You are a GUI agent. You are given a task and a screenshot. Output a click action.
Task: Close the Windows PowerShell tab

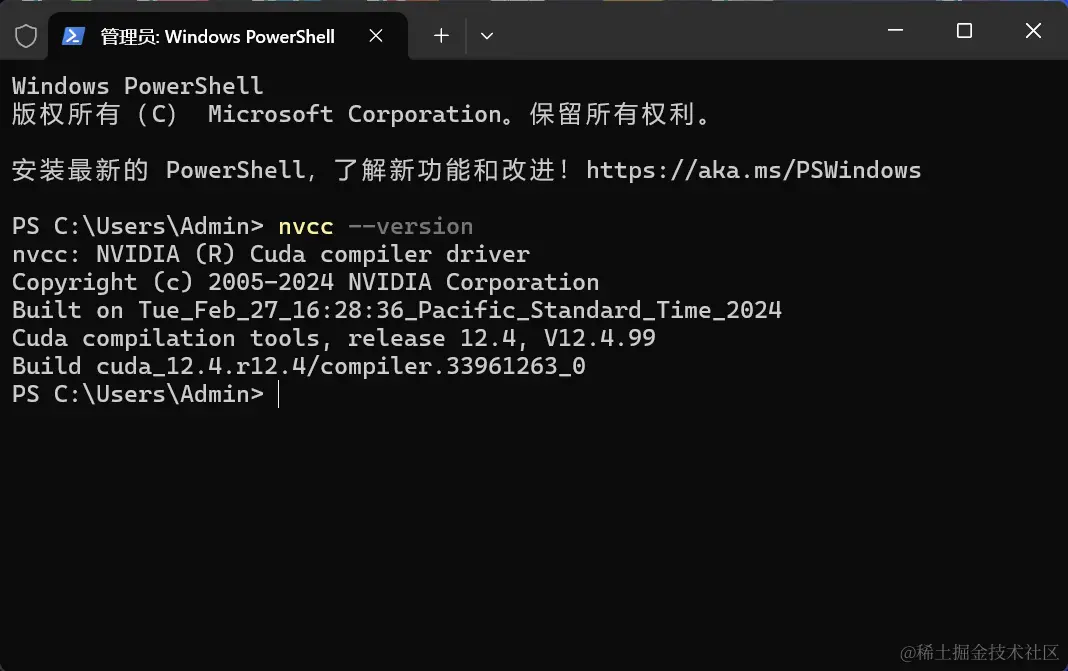coord(376,36)
